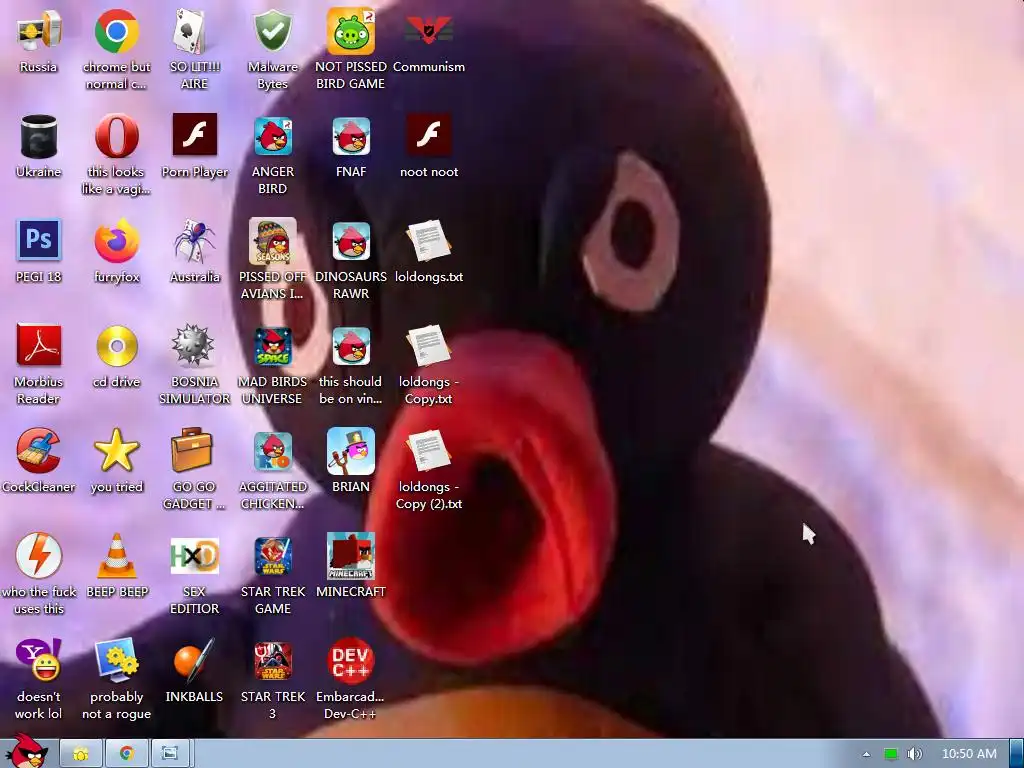The height and width of the screenshot is (768, 1024).
Task: Switch to the third taskbar window button
Action: pos(170,754)
